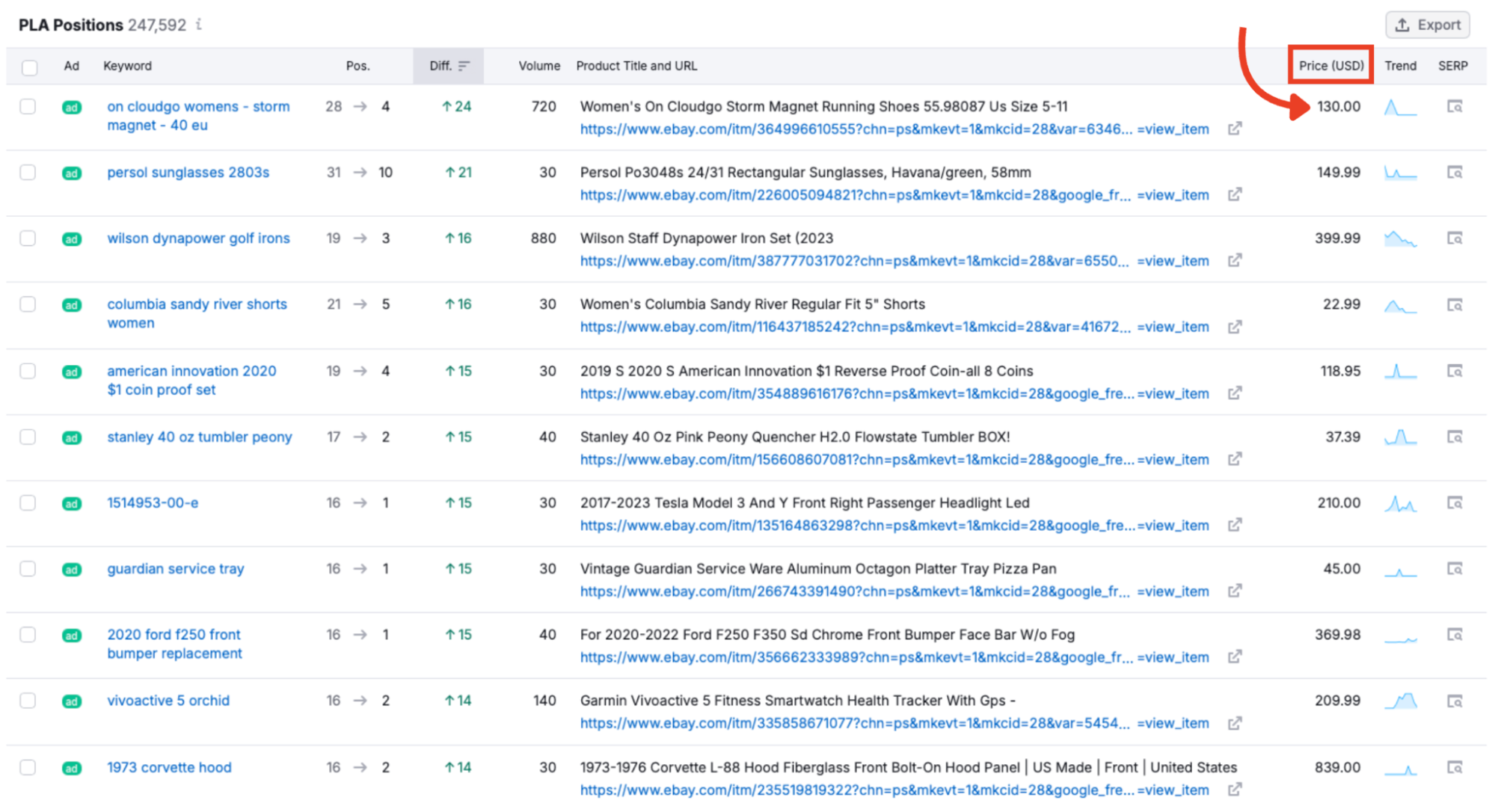Sort by the Price (USD) column header
The width and height of the screenshot is (1495, 812).
tap(1330, 66)
